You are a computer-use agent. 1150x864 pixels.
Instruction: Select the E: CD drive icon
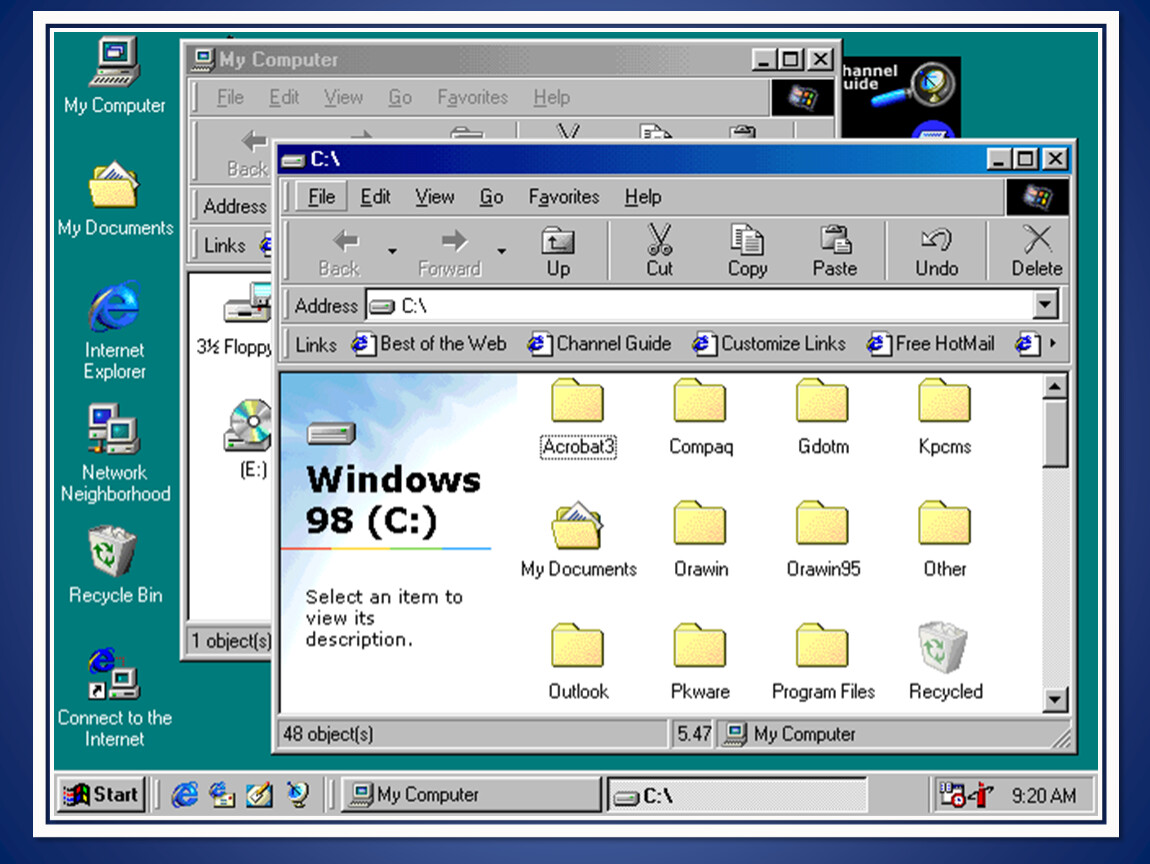[x=249, y=439]
